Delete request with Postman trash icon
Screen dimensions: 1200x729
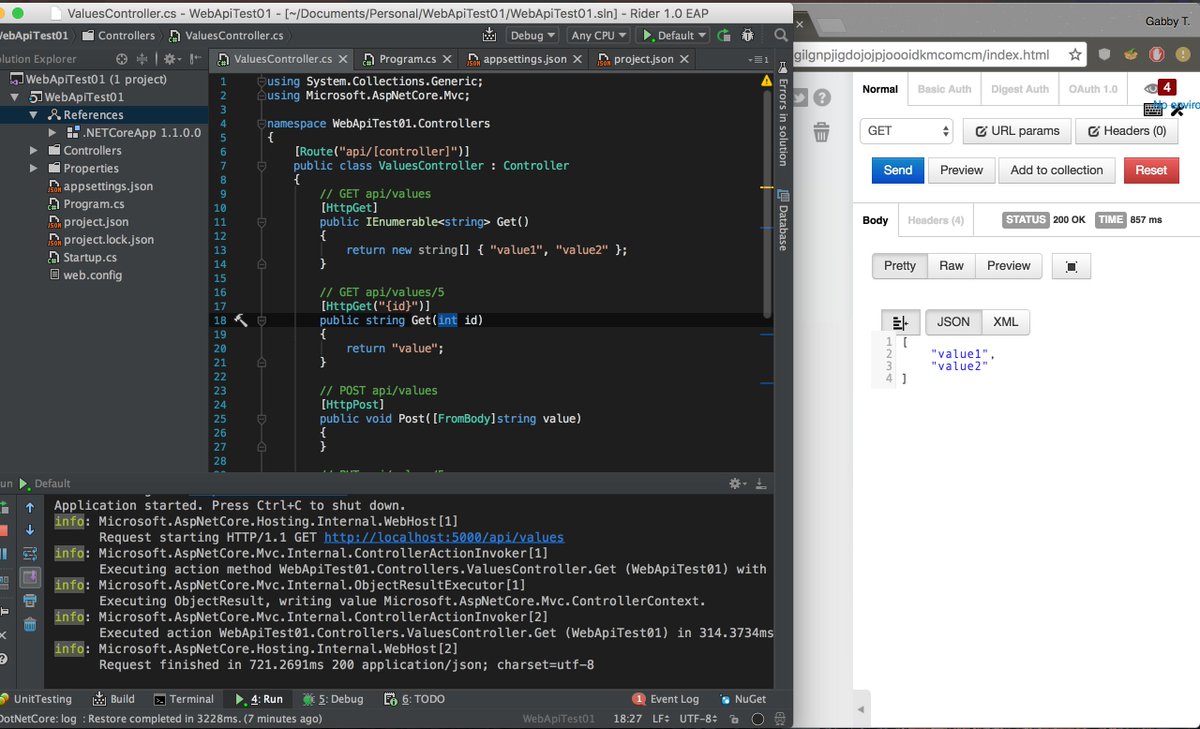point(821,131)
